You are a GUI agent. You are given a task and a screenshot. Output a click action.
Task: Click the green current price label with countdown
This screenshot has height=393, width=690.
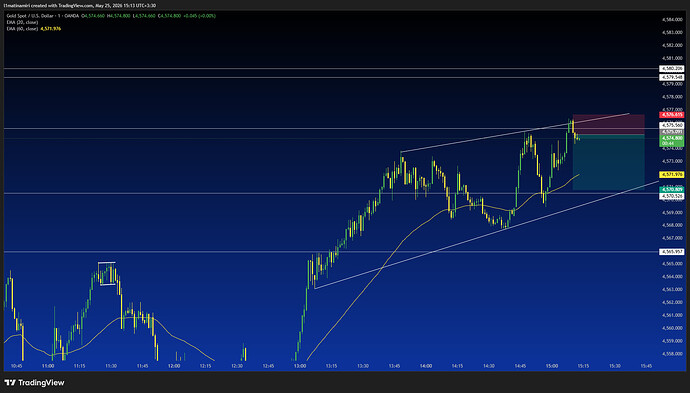point(672,140)
